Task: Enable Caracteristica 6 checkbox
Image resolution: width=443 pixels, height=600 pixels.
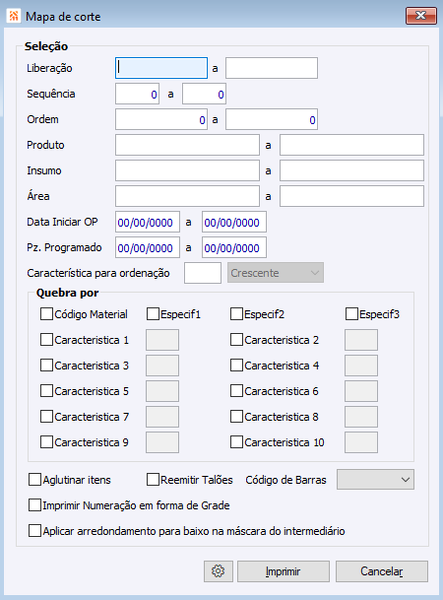Action: pos(236,391)
